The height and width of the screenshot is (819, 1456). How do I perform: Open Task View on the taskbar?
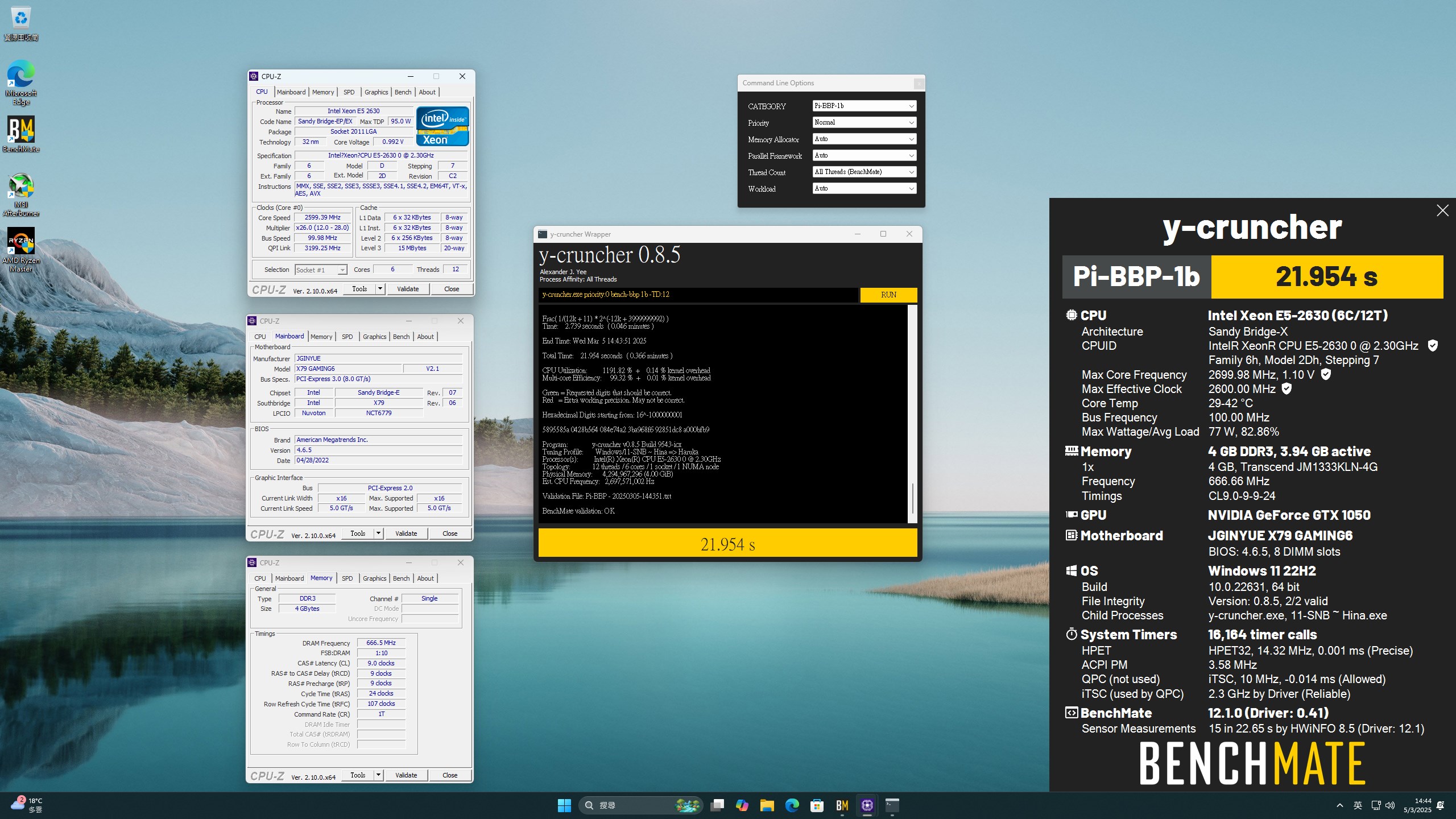click(x=718, y=805)
